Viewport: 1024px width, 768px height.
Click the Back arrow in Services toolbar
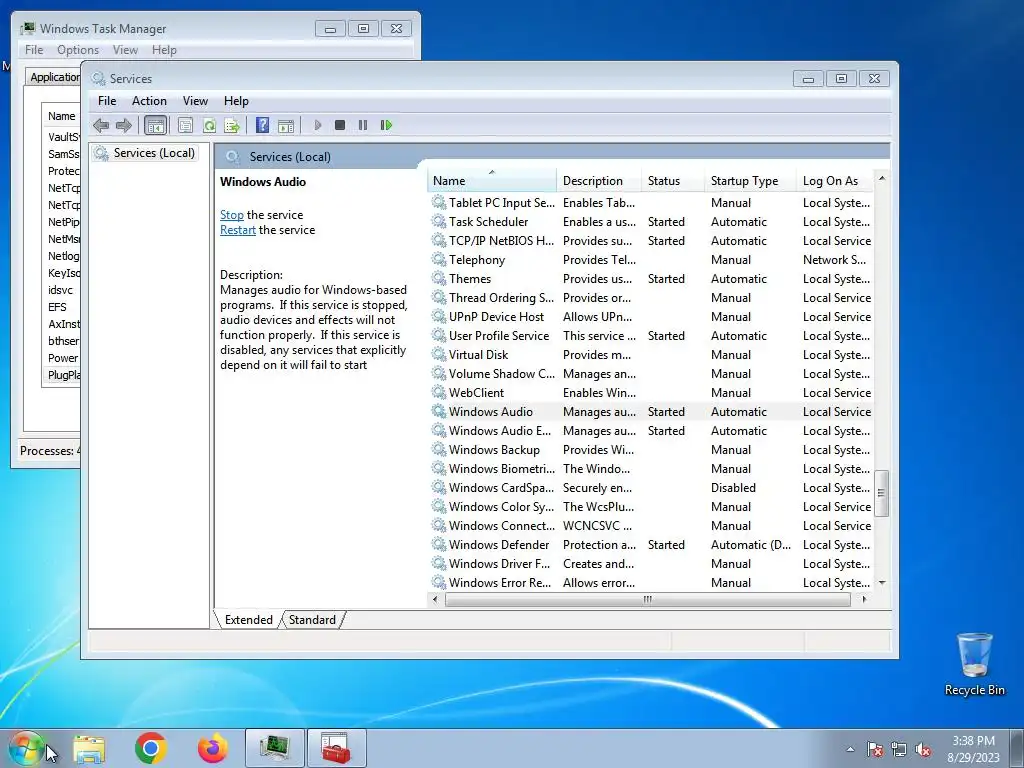point(101,125)
